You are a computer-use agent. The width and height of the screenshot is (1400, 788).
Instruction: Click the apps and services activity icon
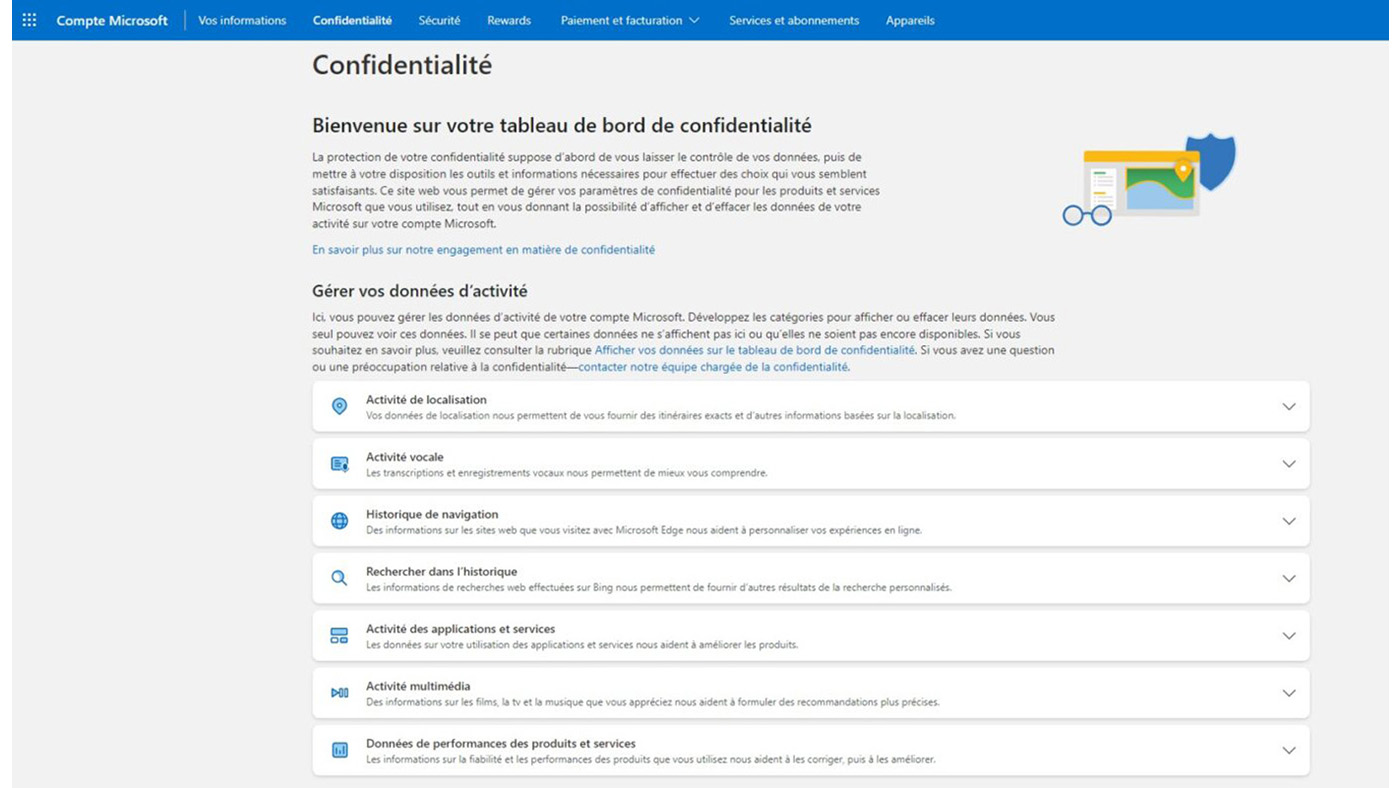(x=339, y=636)
